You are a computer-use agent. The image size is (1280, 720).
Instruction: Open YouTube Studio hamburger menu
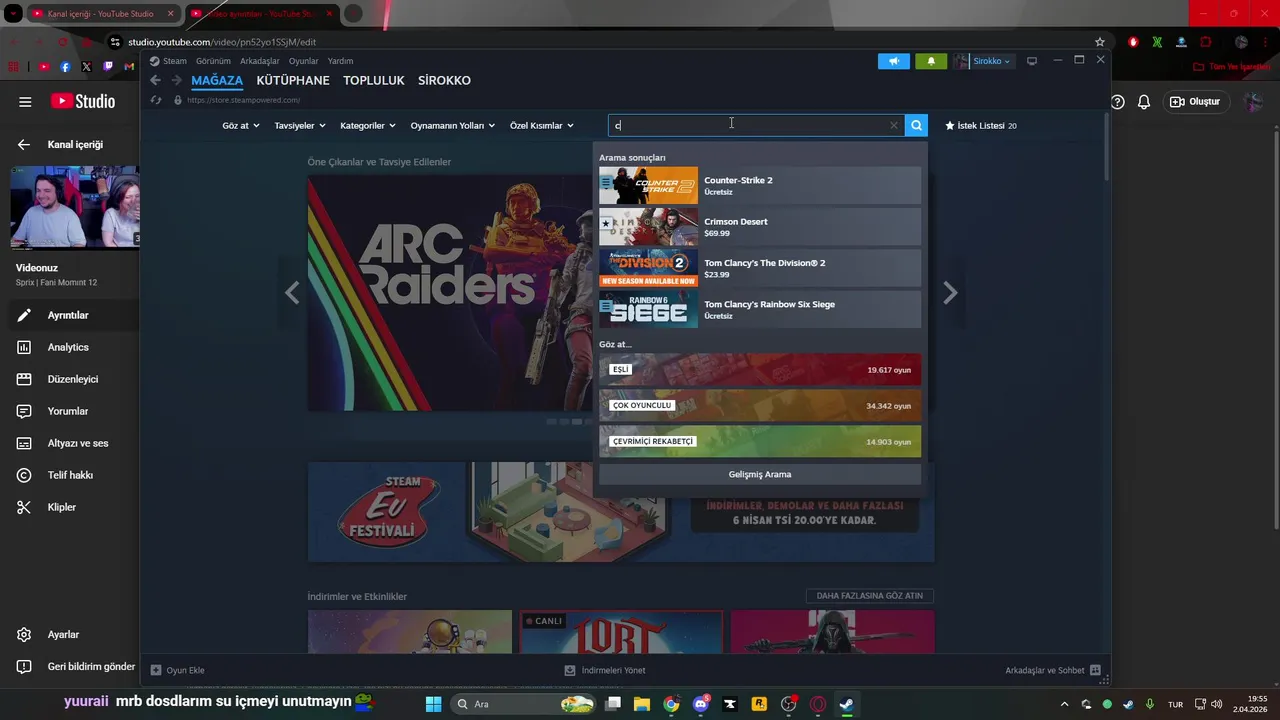[25, 102]
